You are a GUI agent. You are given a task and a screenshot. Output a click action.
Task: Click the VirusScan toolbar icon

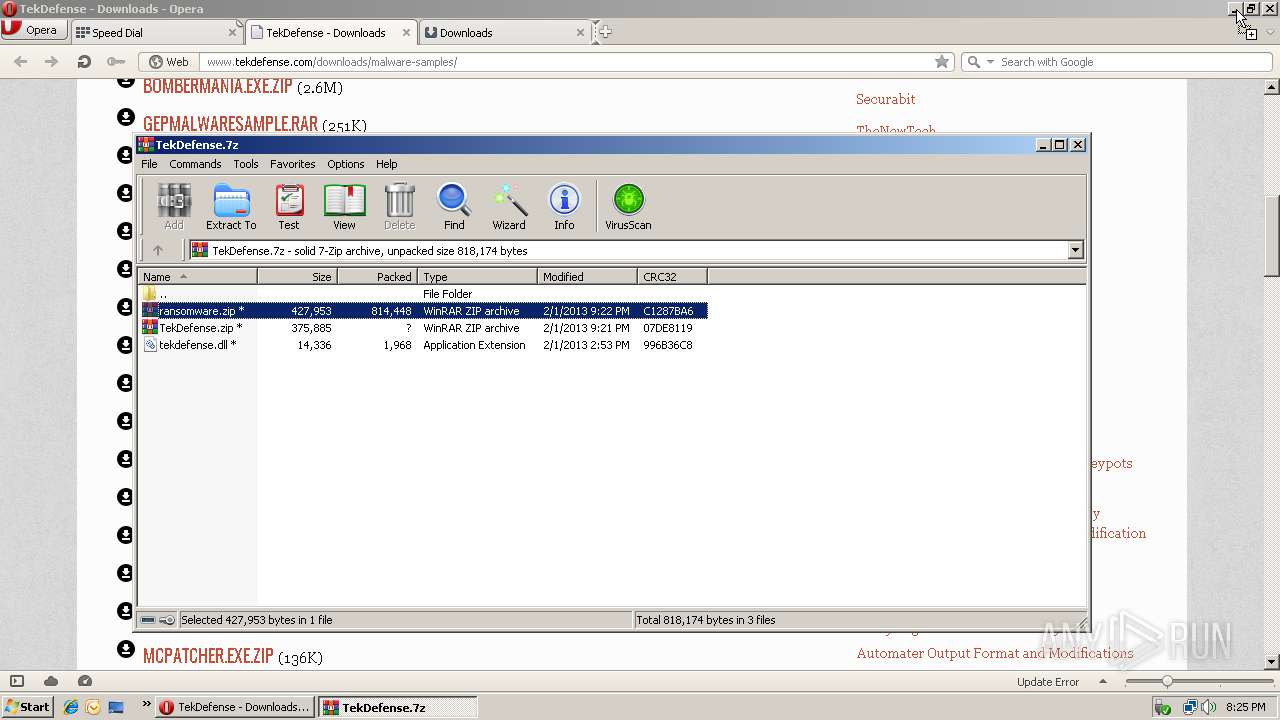628,207
